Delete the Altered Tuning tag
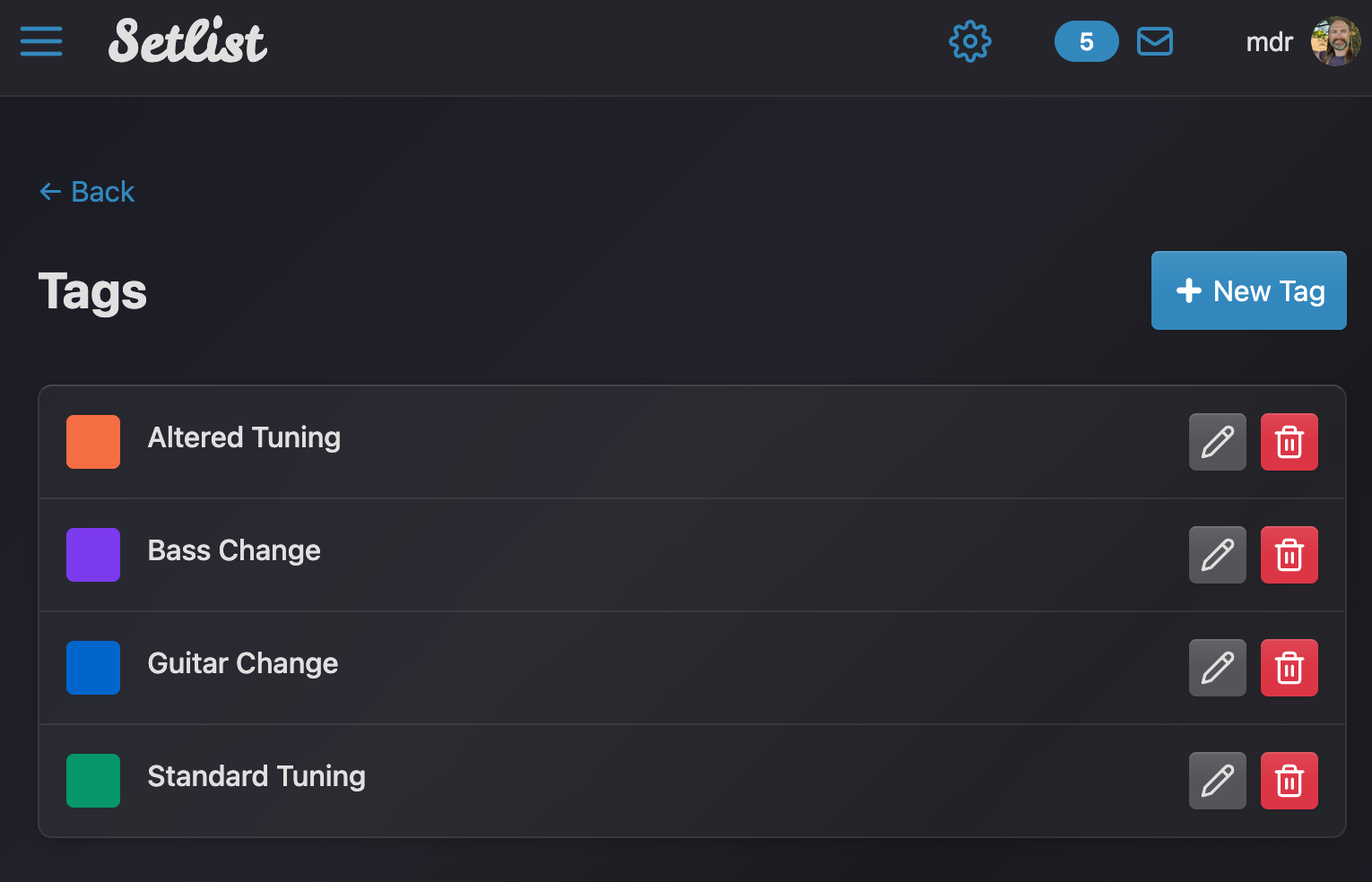This screenshot has height=882, width=1372. pos(1289,442)
